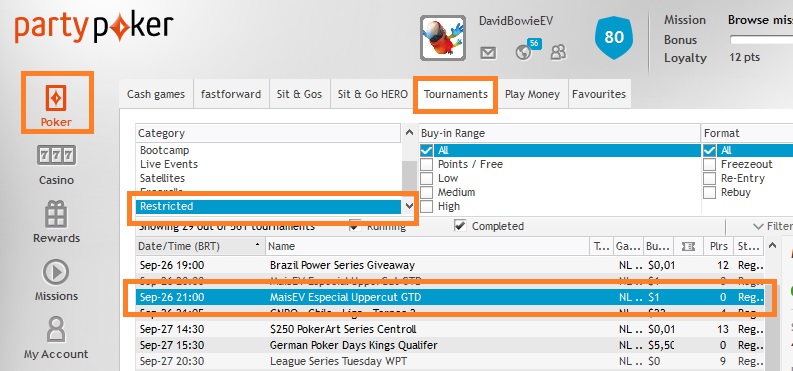793x371 pixels.
Task: Sort by Ga... game column header
Action: pos(628,246)
